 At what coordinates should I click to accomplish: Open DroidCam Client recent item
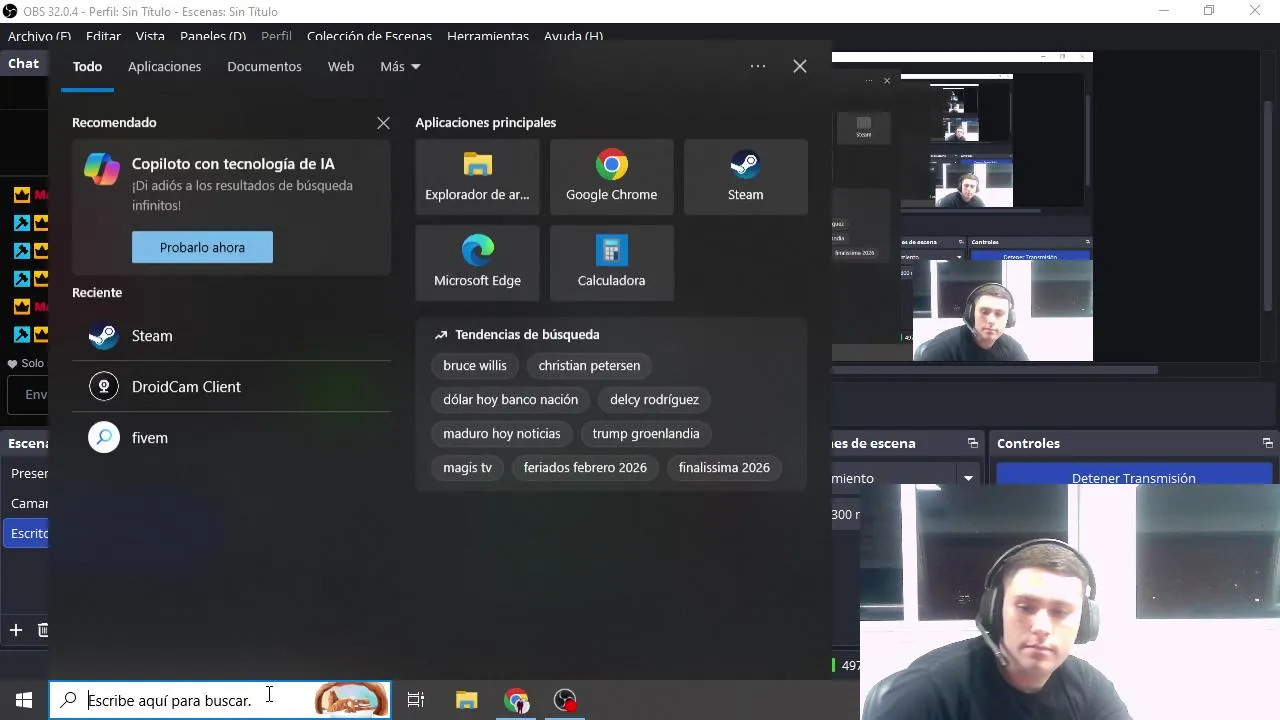tap(231, 387)
